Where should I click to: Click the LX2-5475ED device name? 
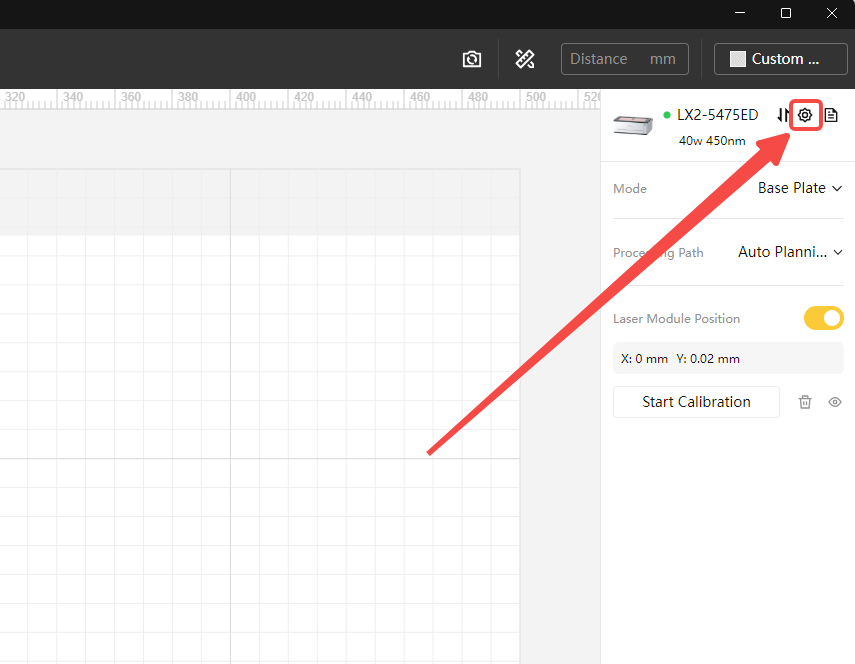717,115
